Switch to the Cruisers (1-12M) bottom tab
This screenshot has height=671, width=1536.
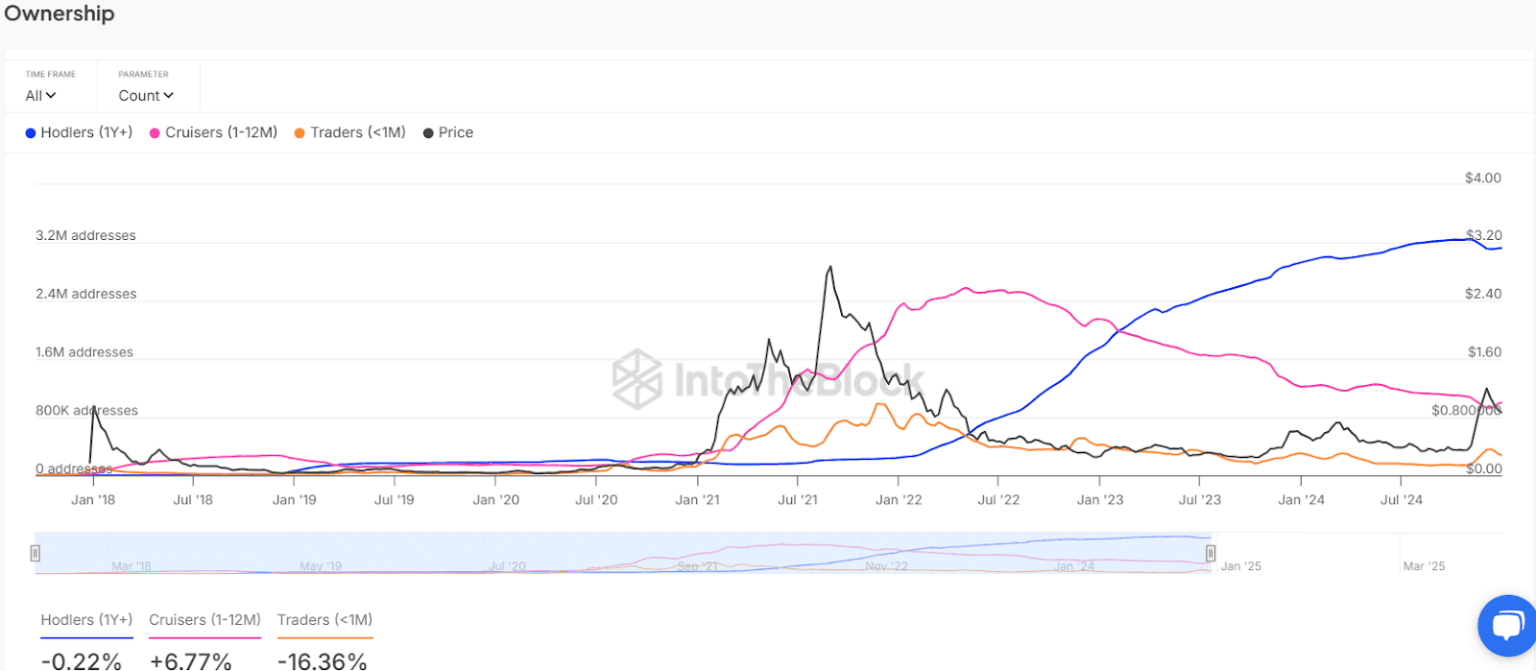click(205, 620)
